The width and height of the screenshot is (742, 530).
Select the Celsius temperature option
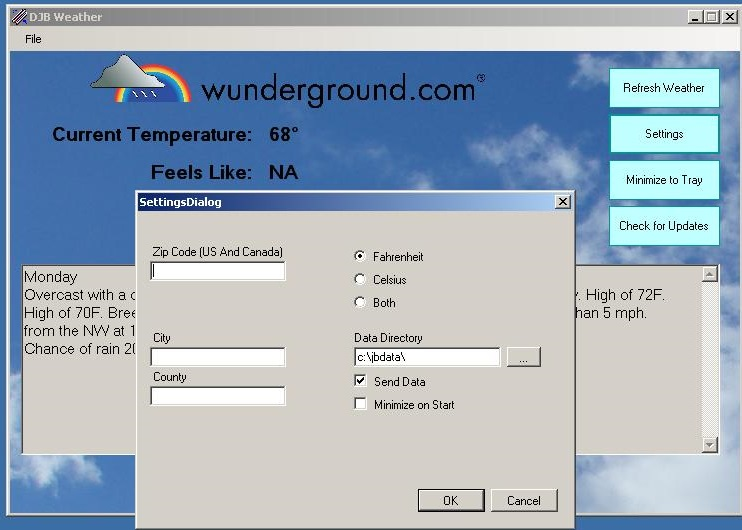[x=361, y=280]
